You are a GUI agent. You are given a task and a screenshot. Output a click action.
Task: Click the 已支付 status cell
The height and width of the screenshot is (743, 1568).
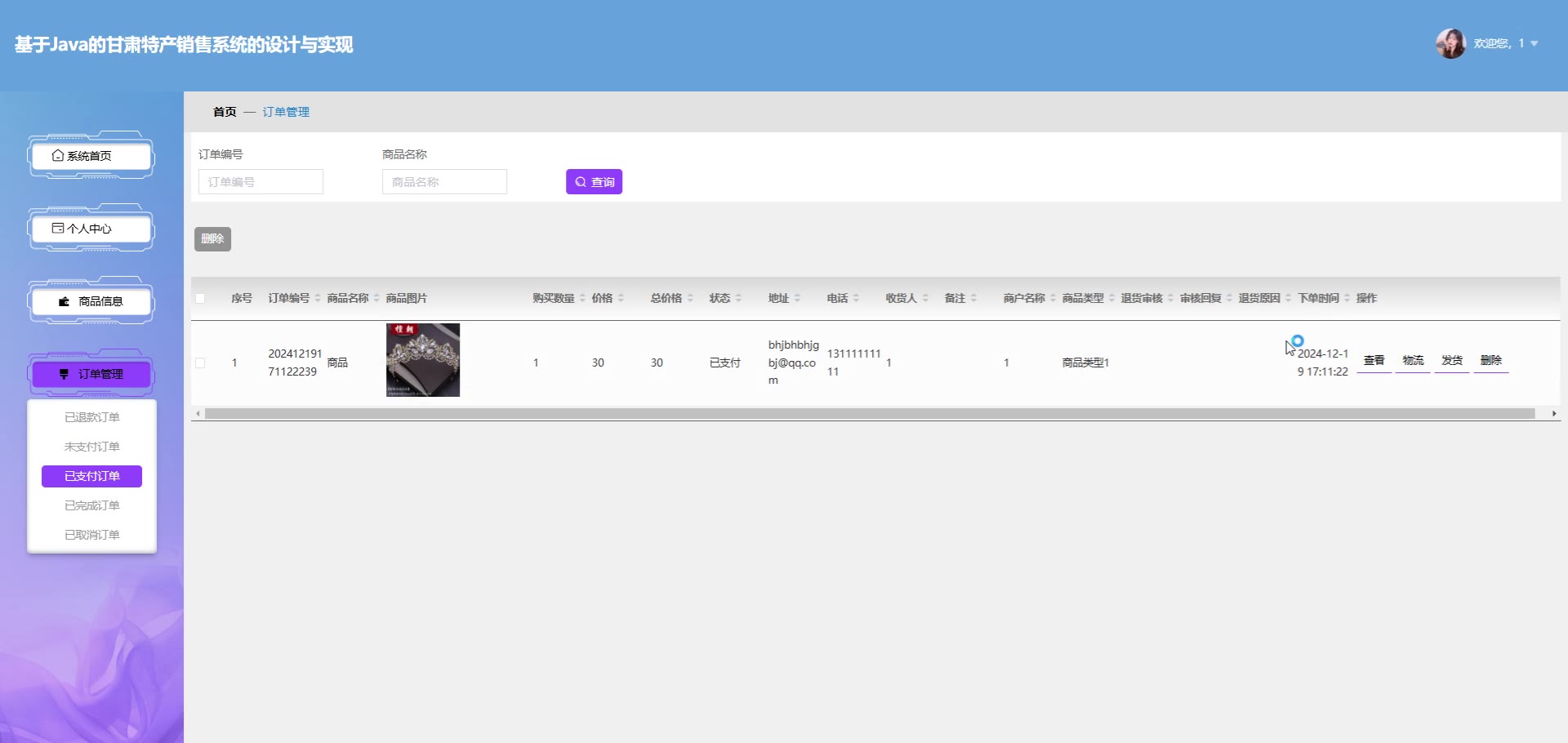click(x=725, y=363)
